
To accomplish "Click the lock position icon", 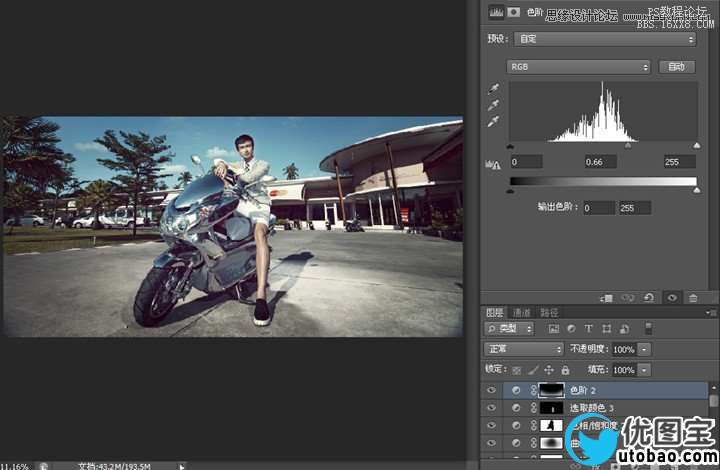I will pos(549,370).
